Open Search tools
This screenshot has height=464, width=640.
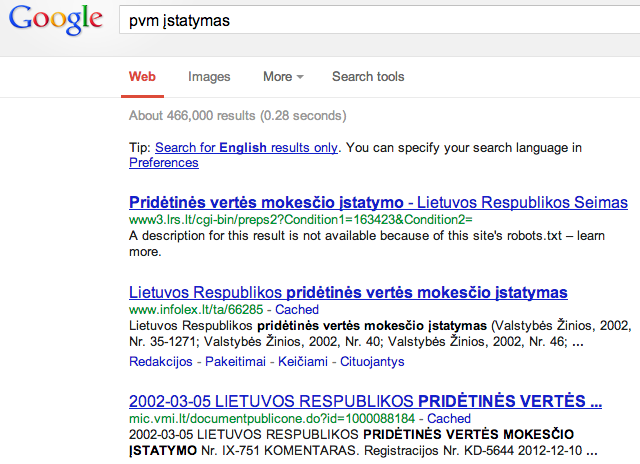368,77
